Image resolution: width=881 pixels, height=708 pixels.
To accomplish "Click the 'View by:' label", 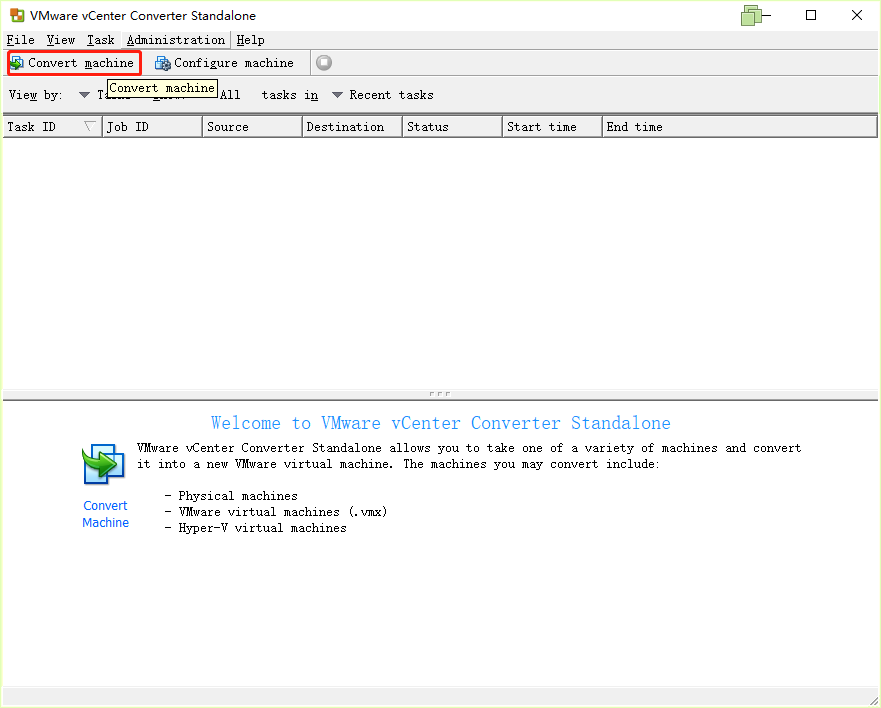I will 35,95.
